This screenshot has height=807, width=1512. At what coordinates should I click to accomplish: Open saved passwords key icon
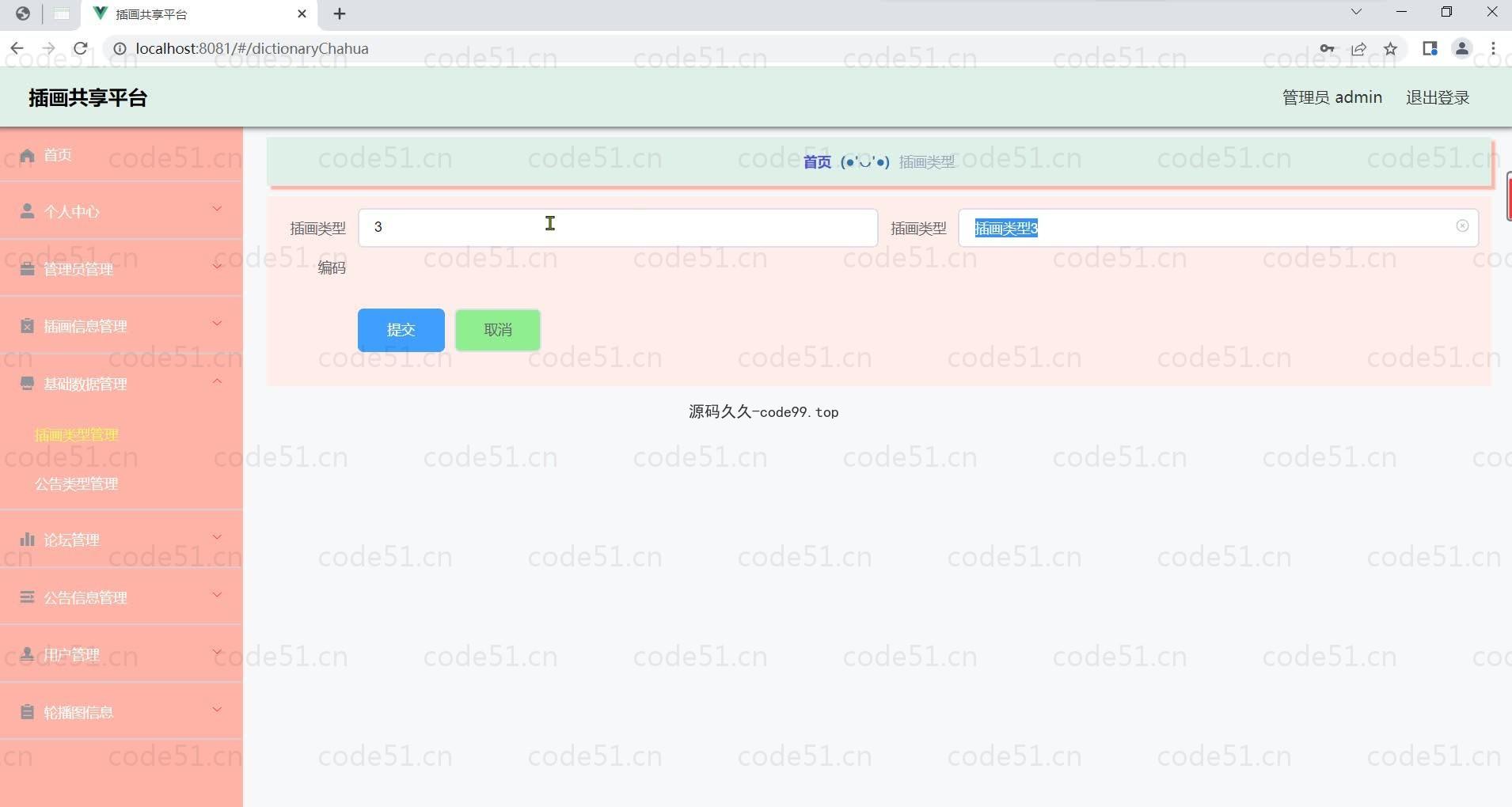click(1327, 48)
